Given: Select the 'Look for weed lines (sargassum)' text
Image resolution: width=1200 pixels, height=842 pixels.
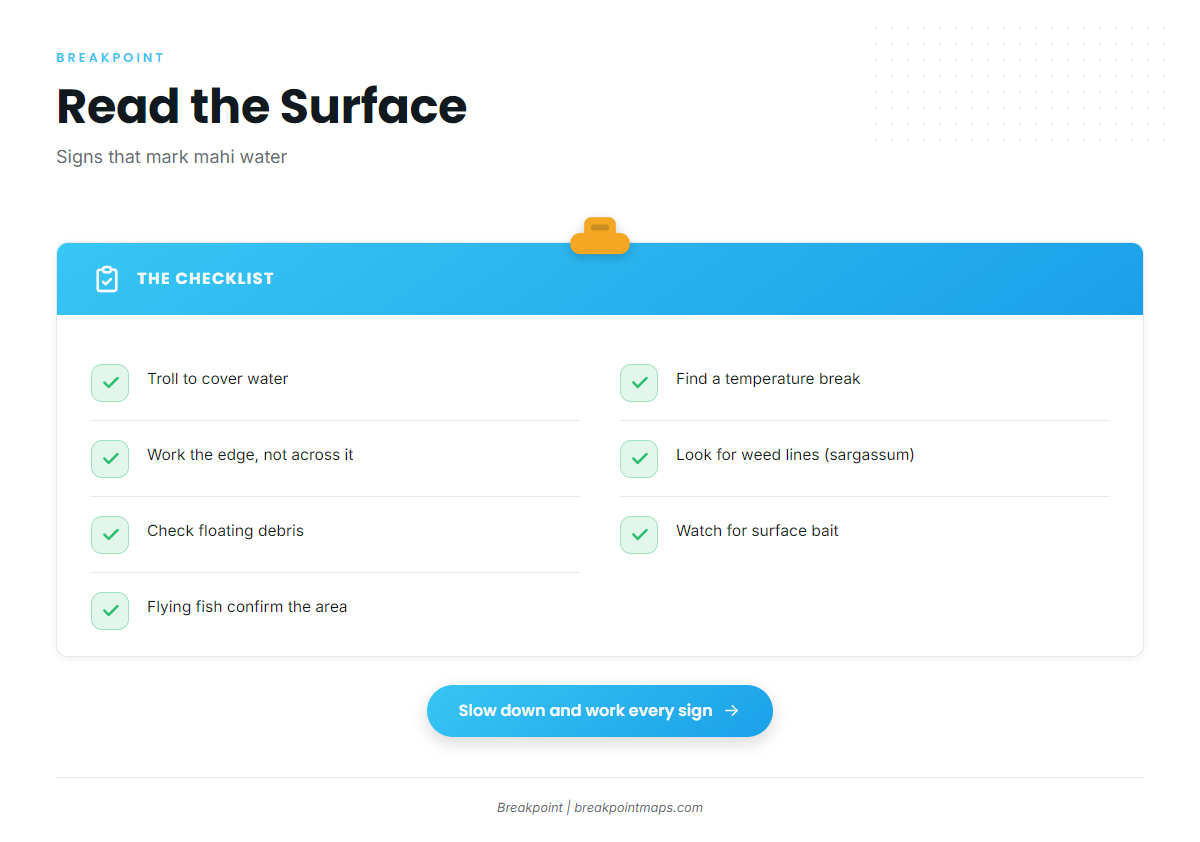Looking at the screenshot, I should point(795,455).
